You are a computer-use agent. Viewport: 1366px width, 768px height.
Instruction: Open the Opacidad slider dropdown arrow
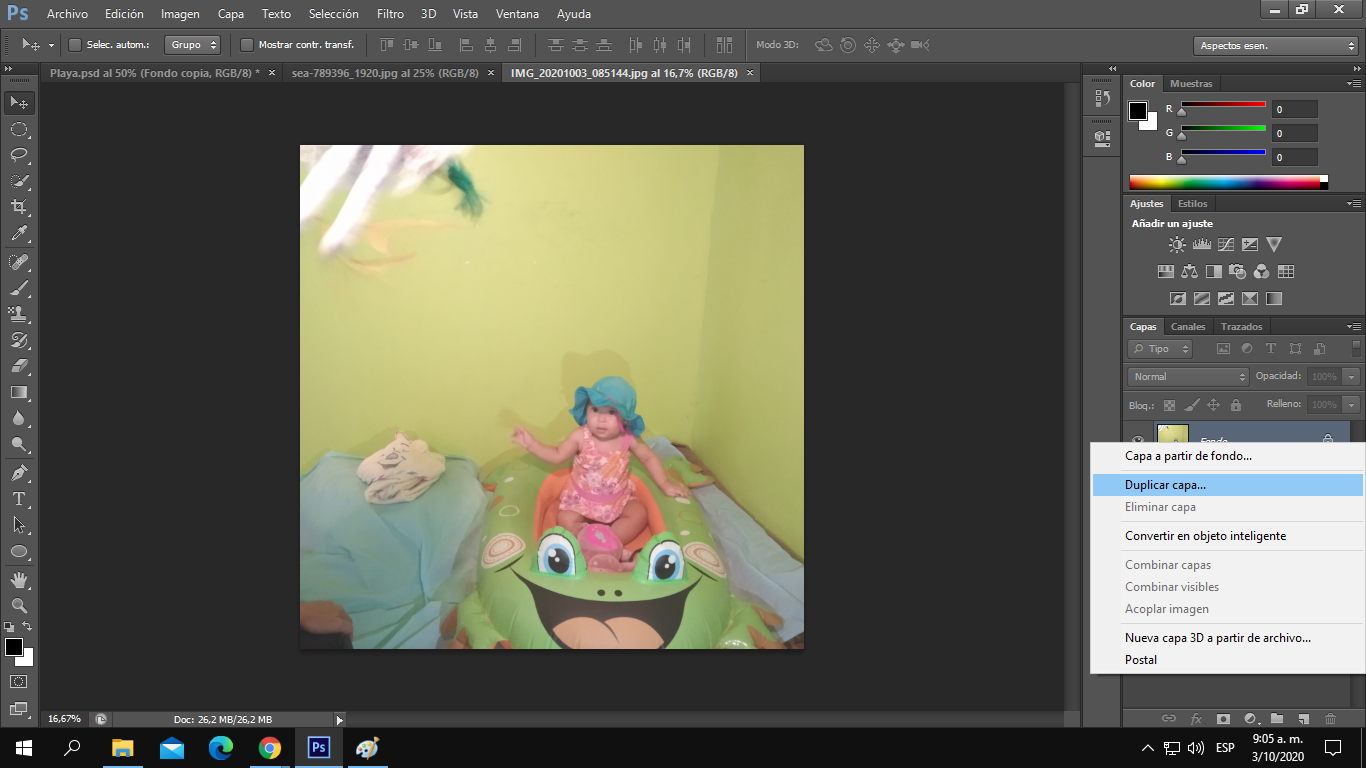pos(1352,377)
